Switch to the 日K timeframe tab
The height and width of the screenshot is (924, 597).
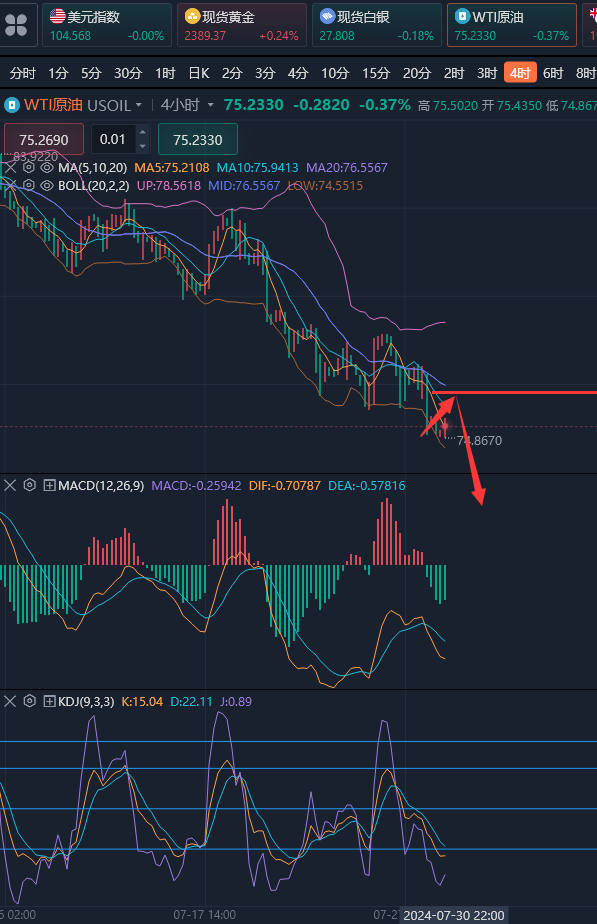pyautogui.click(x=199, y=73)
